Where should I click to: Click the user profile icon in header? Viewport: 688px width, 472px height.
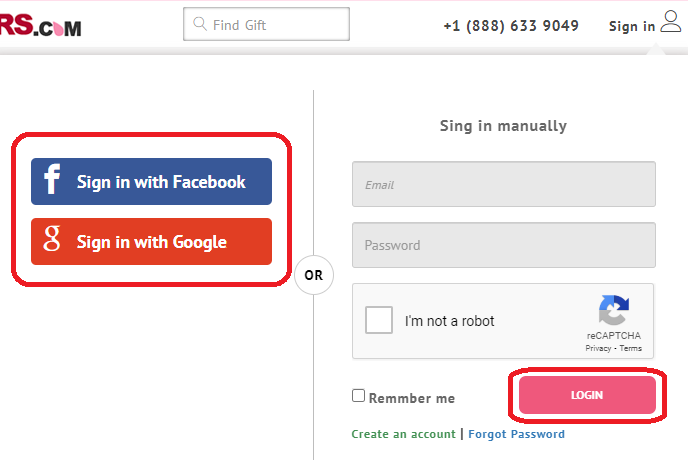pyautogui.click(x=670, y=23)
